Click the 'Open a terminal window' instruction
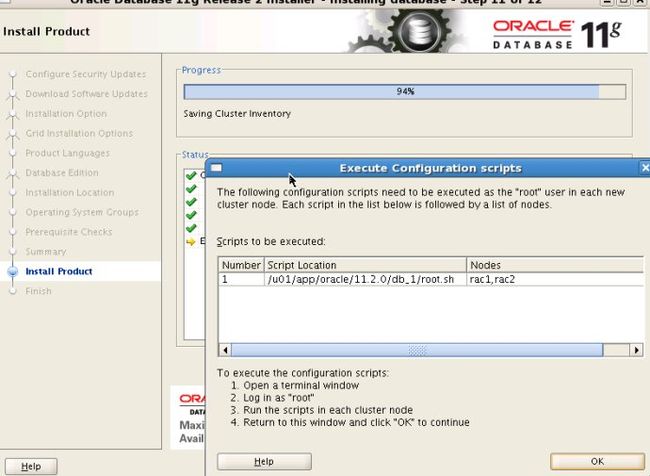This screenshot has width=650, height=476. (301, 385)
